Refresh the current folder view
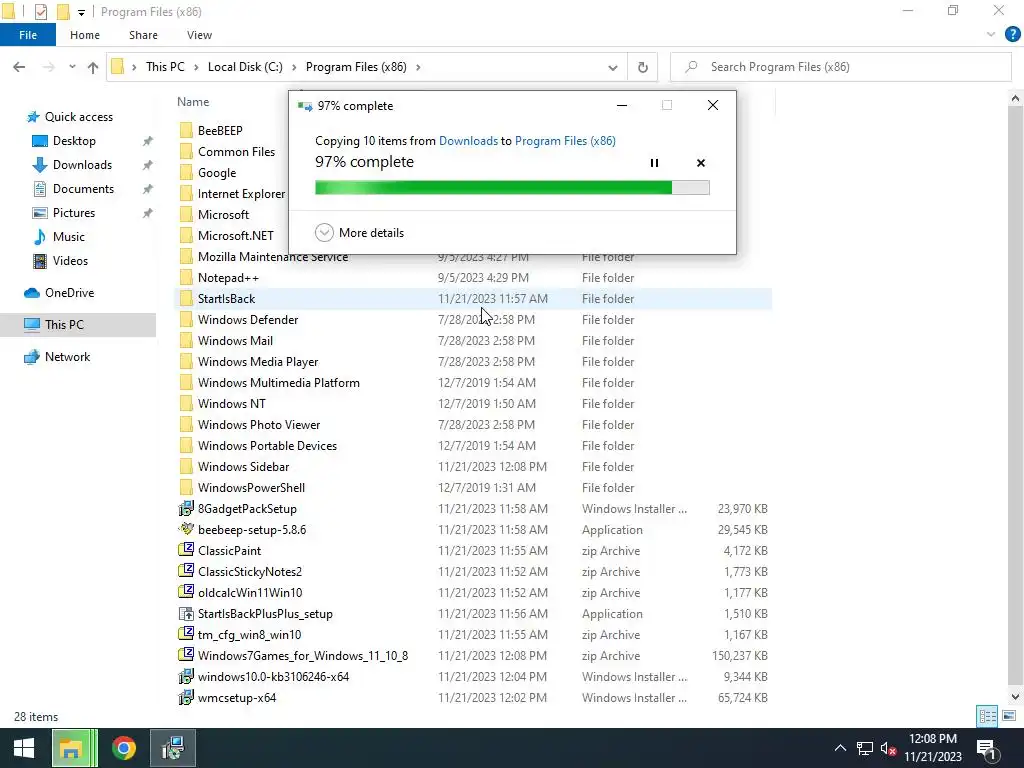 point(643,67)
